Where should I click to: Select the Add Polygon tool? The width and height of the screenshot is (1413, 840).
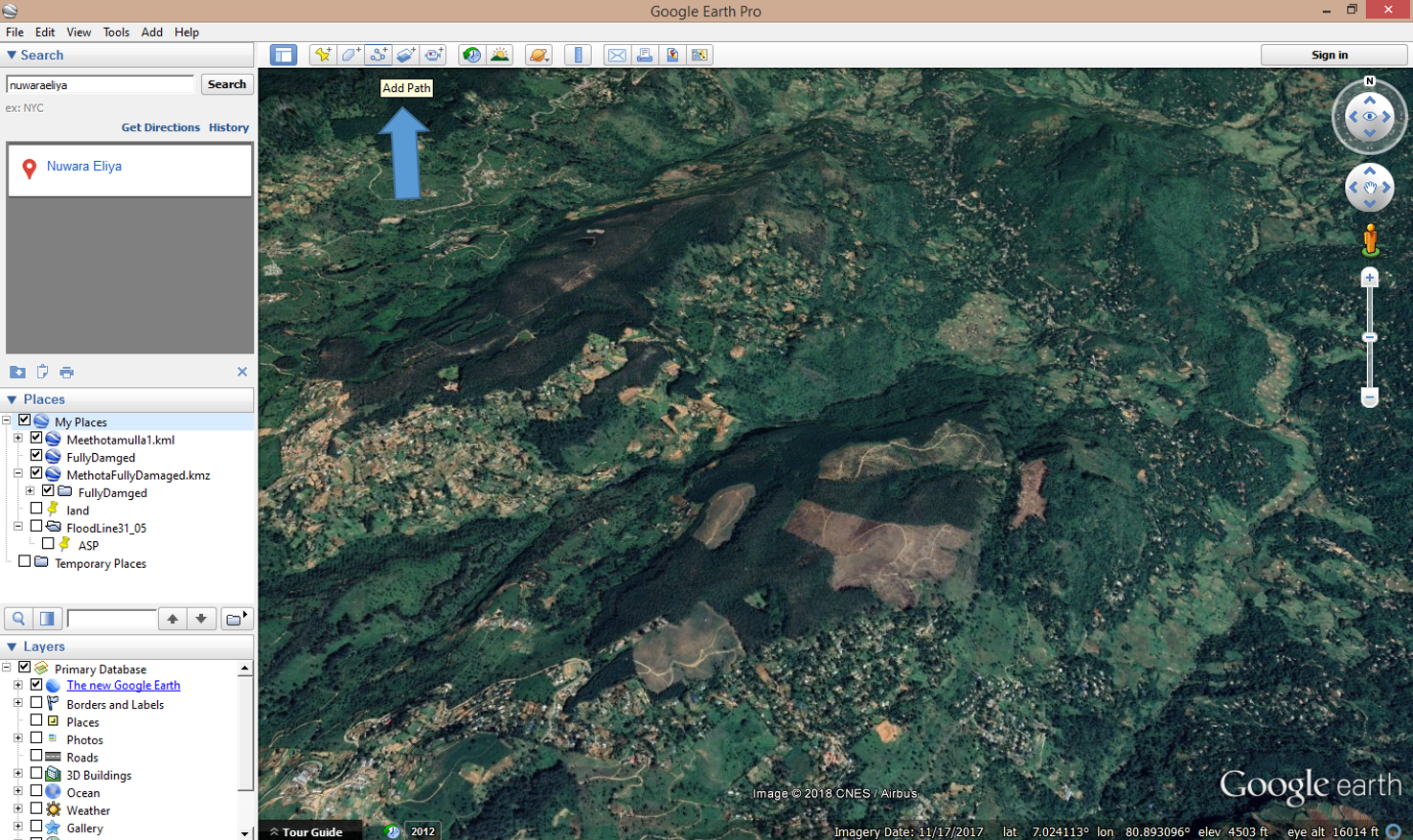[x=351, y=55]
